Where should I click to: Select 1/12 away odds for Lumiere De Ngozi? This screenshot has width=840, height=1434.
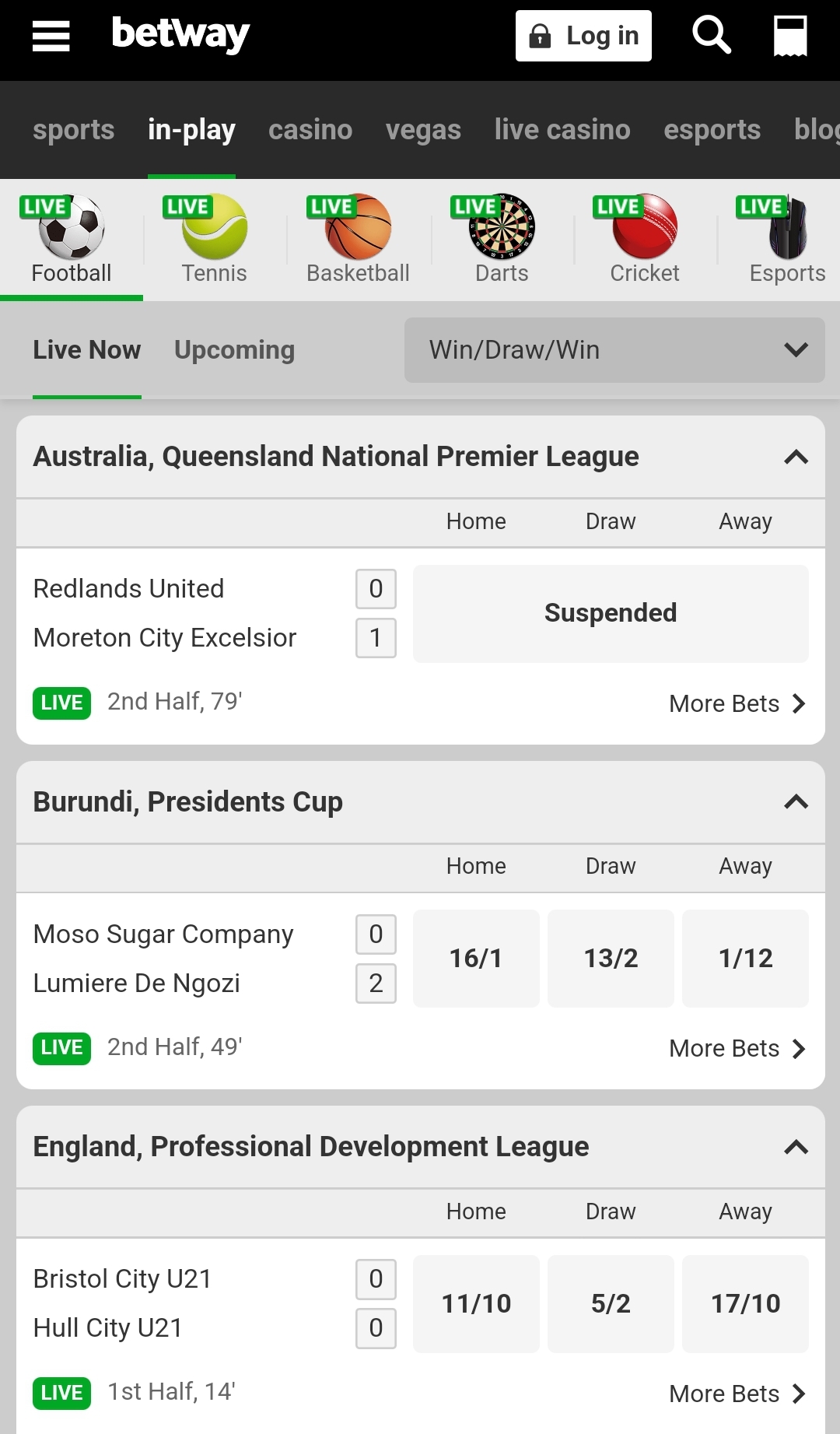[744, 958]
